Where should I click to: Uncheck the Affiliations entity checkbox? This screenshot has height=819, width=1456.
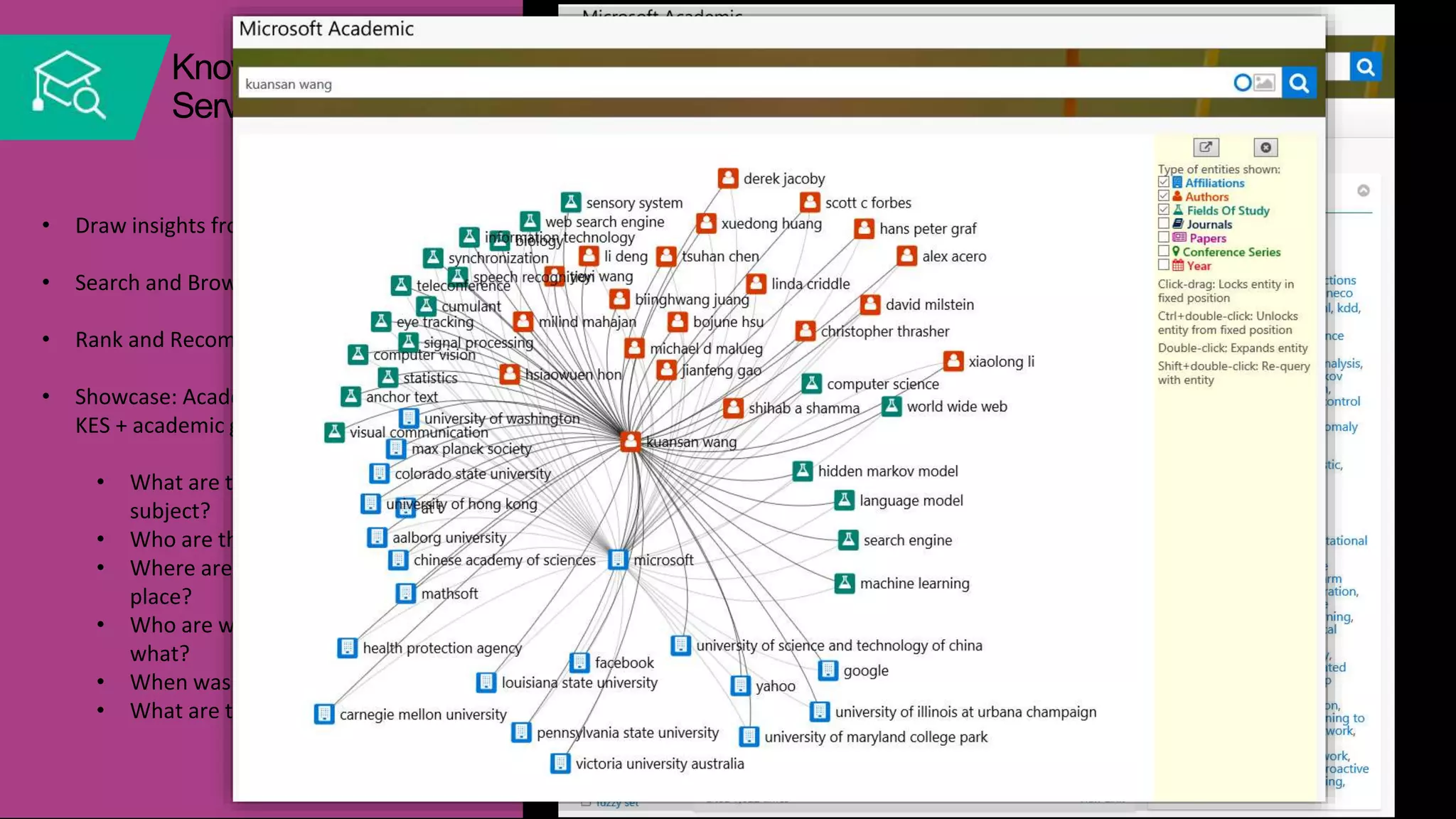pyautogui.click(x=1163, y=182)
